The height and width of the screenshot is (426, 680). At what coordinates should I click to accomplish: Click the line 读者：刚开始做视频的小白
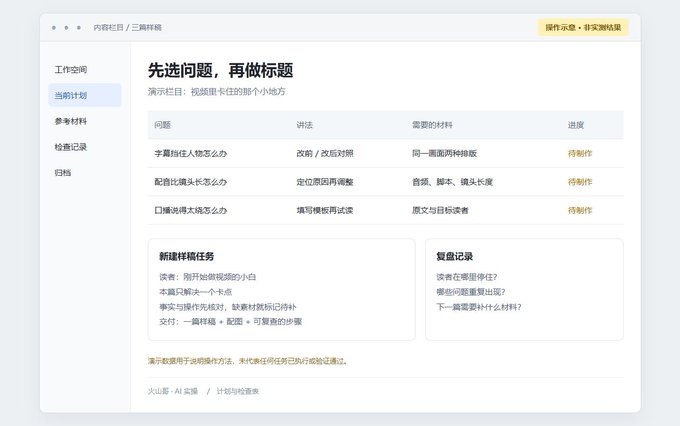point(207,277)
